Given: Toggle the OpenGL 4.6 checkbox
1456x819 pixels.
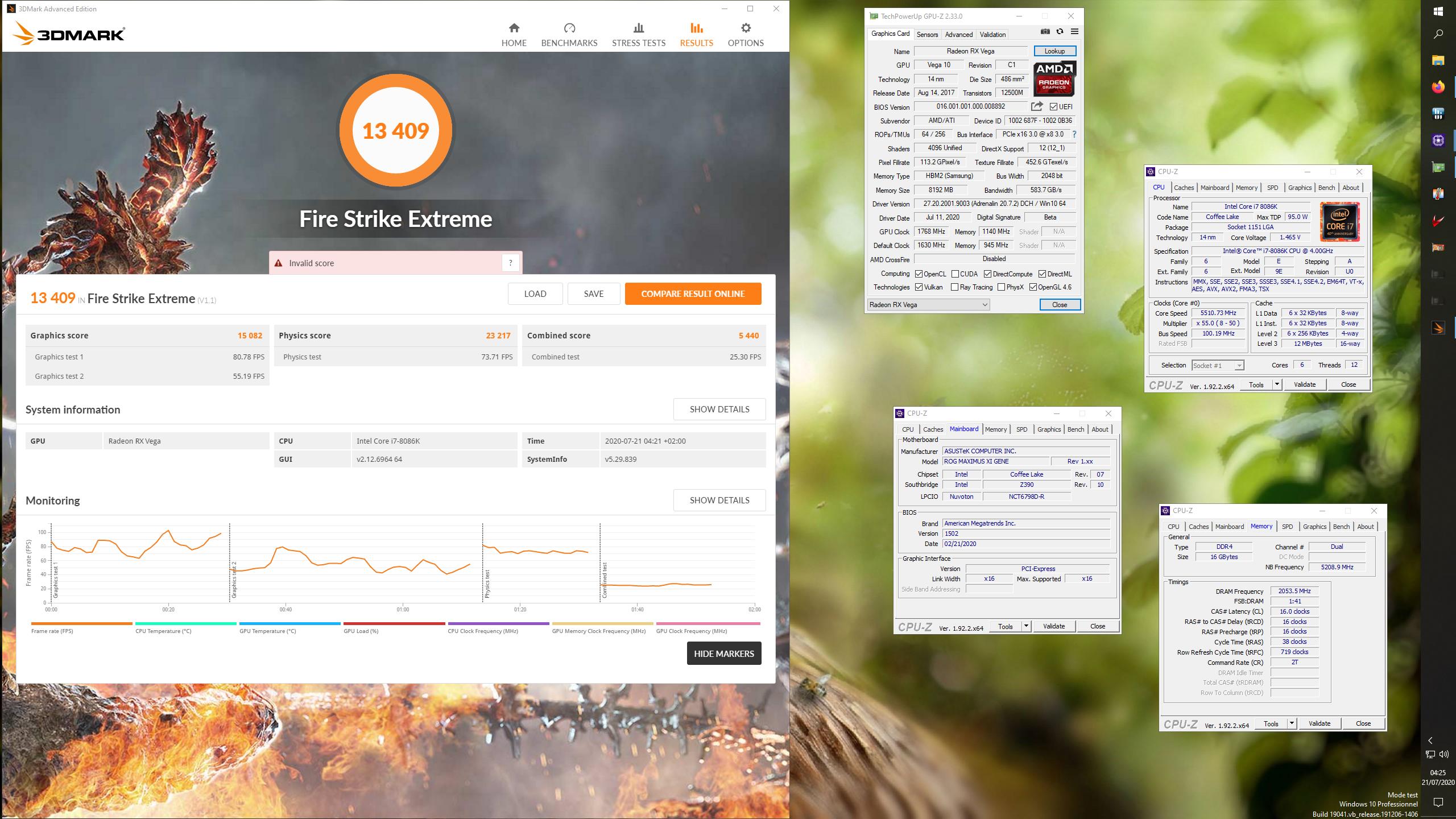Looking at the screenshot, I should [x=1033, y=287].
